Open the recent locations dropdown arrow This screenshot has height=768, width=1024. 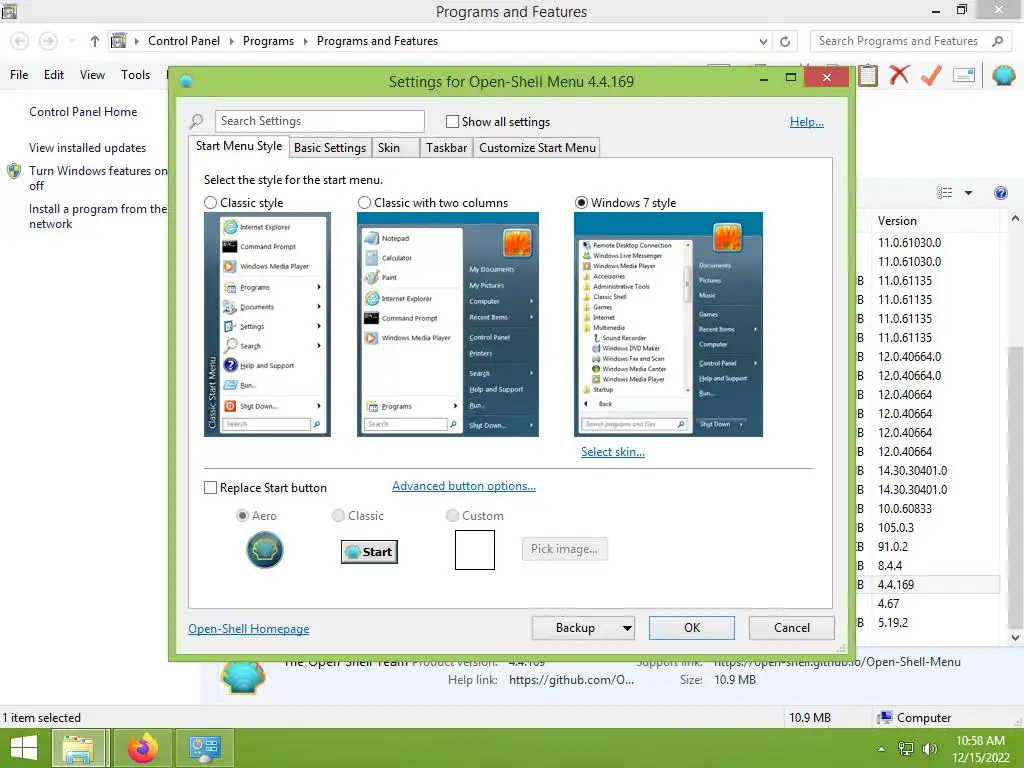coord(72,41)
